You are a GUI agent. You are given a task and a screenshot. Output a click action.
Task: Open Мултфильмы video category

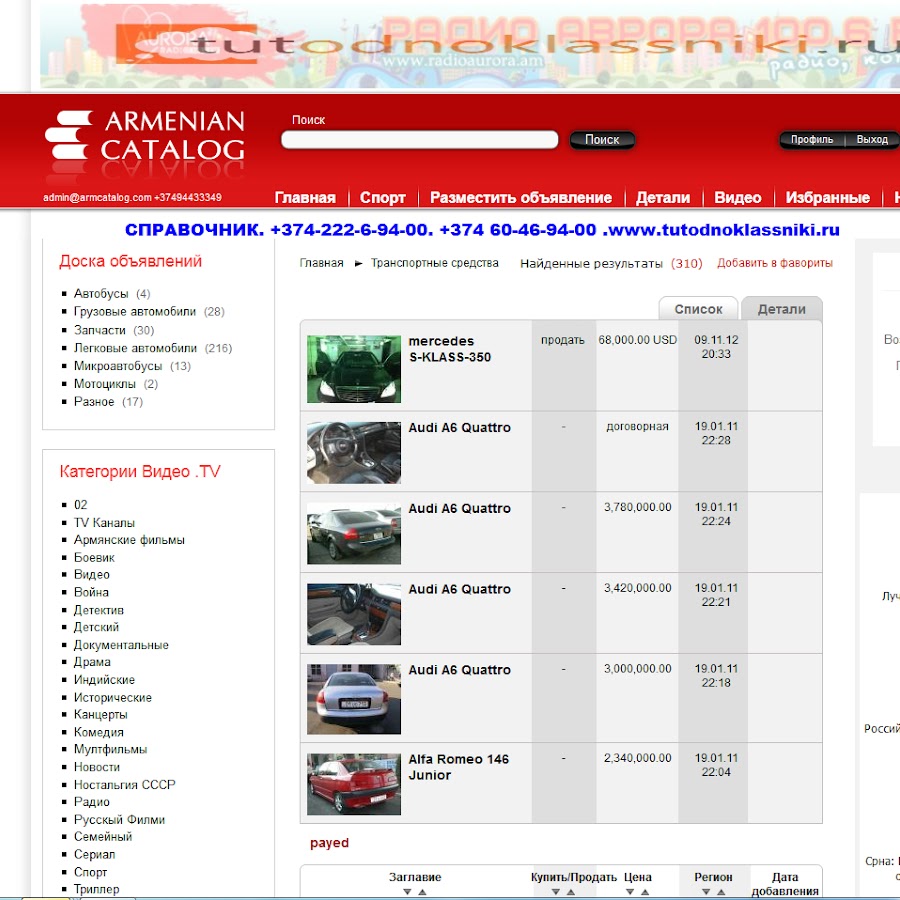tap(110, 749)
